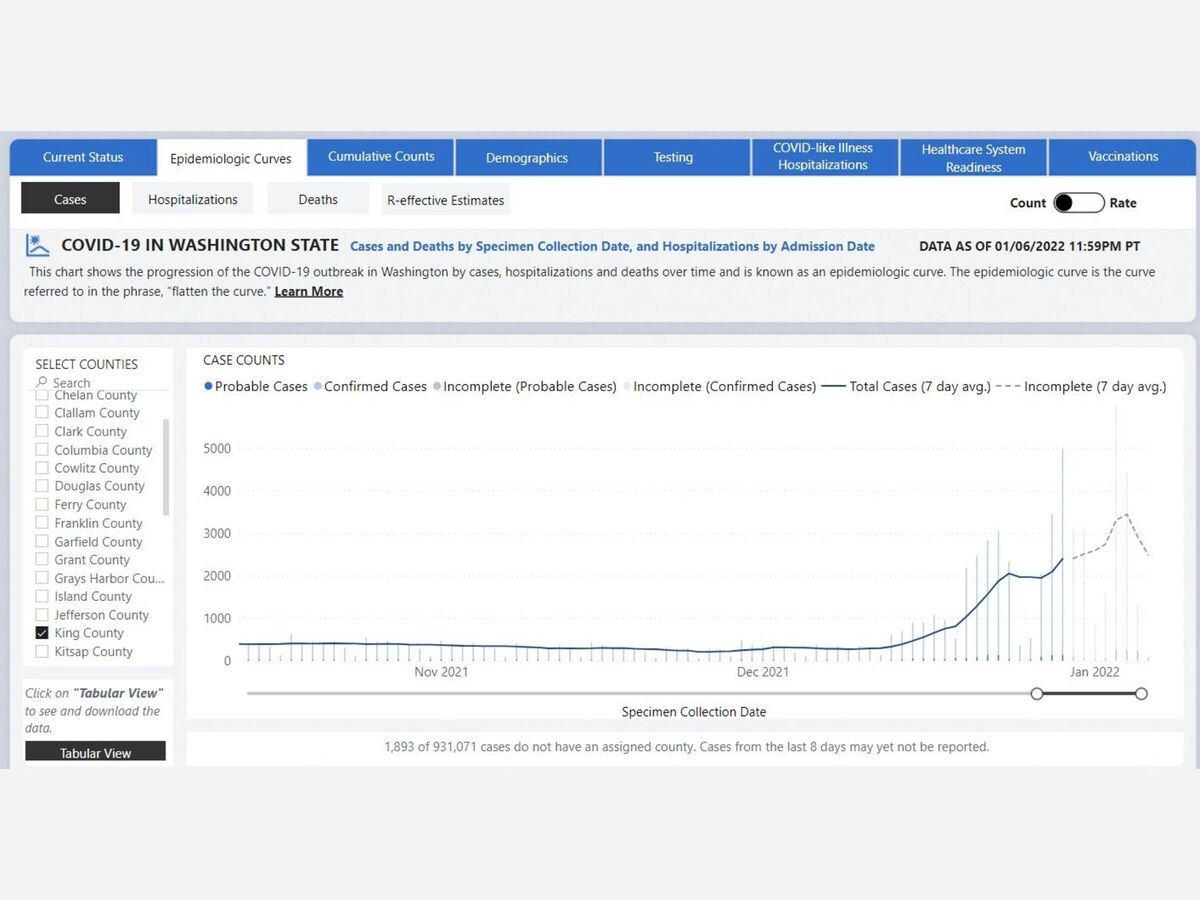Switch to the Cumulative Counts tab

[381, 157]
